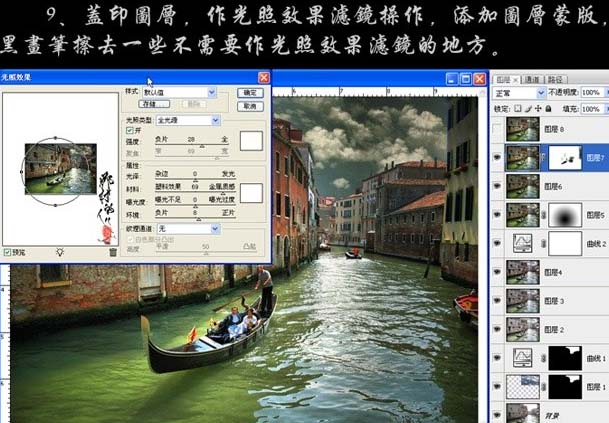Show the hidden 图层 8 layer
Image resolution: width=609 pixels, height=423 pixels.
[497, 129]
